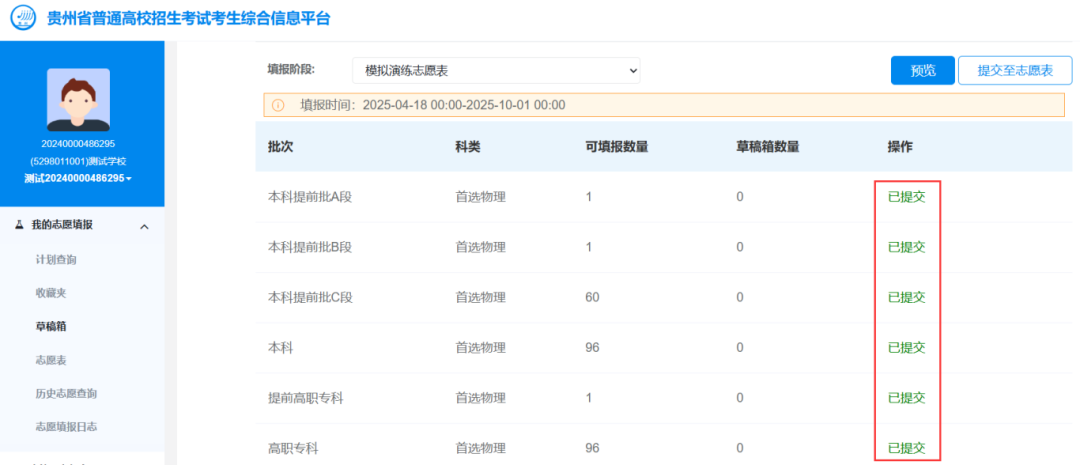The width and height of the screenshot is (1080, 465).
Task: Click 已提交 for 本科提前批A段 row
Action: click(x=906, y=197)
